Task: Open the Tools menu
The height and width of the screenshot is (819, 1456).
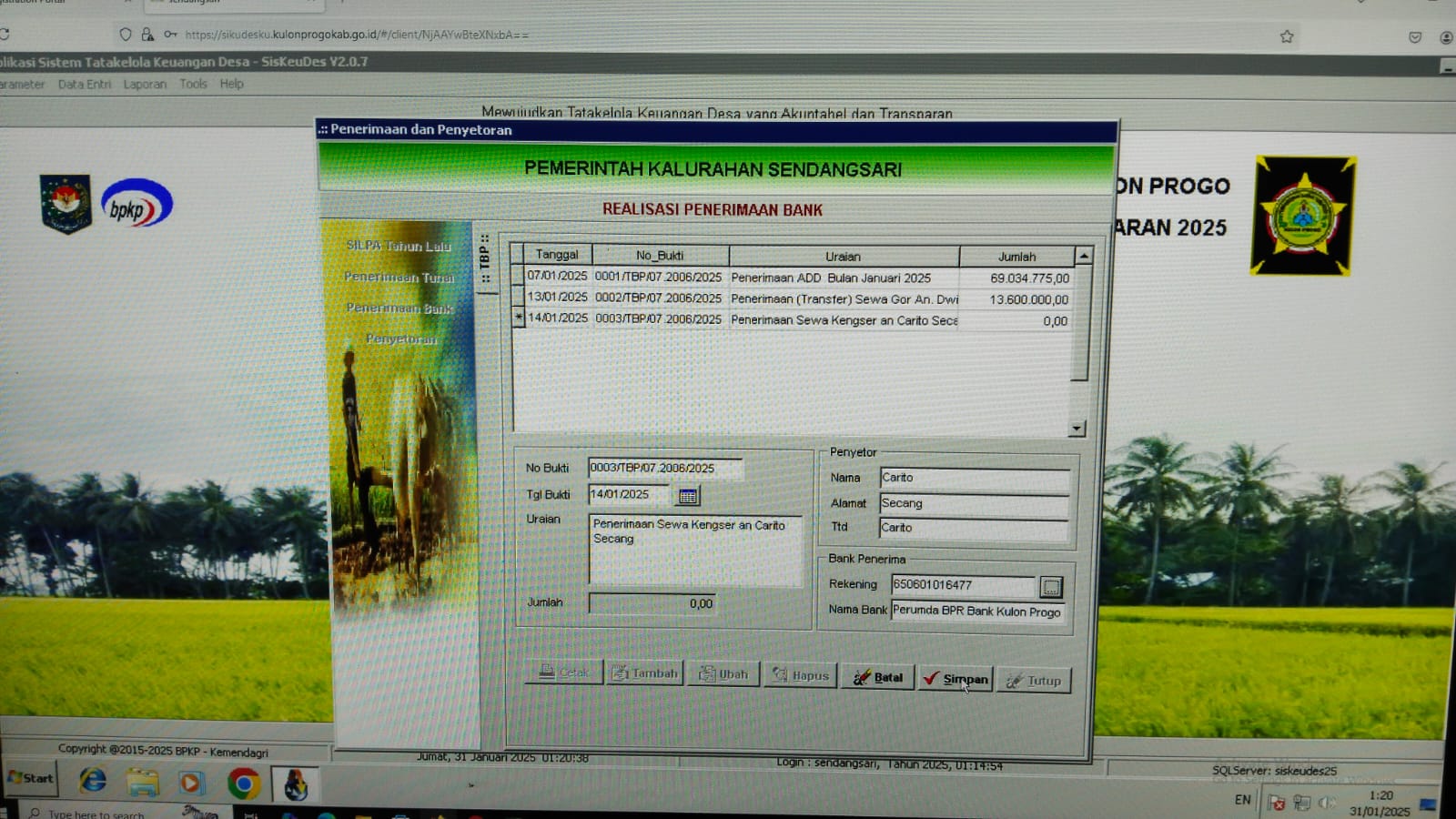Action: tap(193, 84)
